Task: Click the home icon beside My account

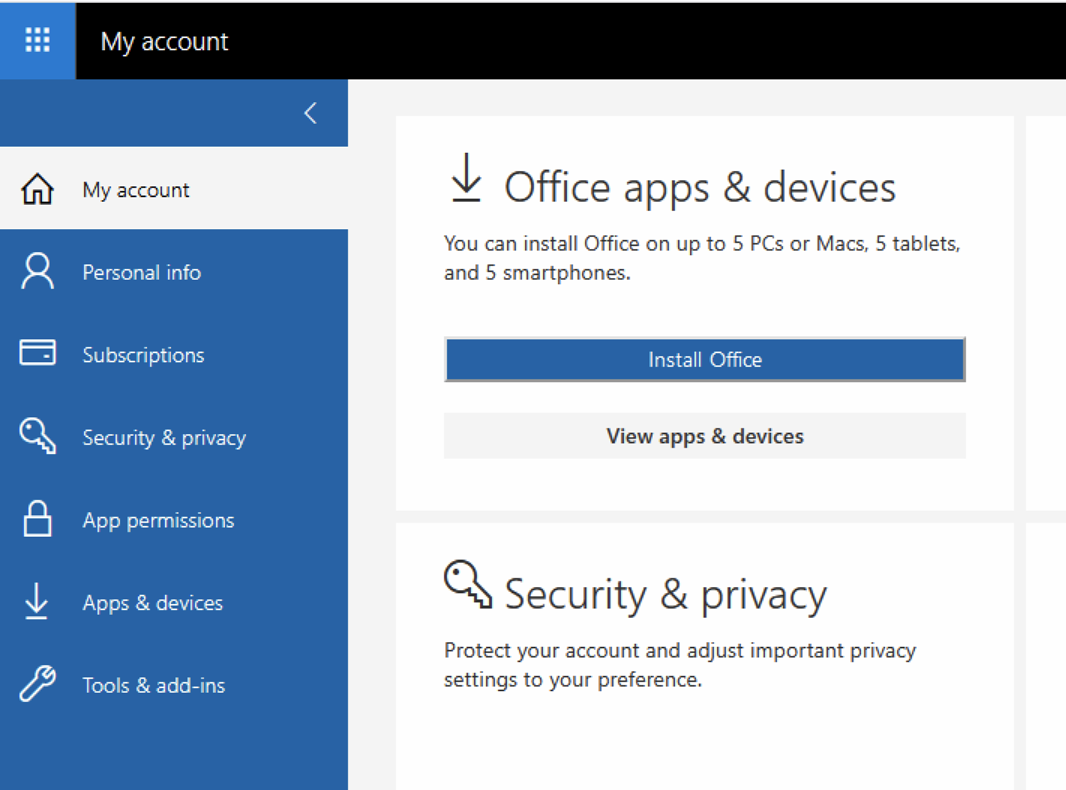Action: tap(37, 189)
